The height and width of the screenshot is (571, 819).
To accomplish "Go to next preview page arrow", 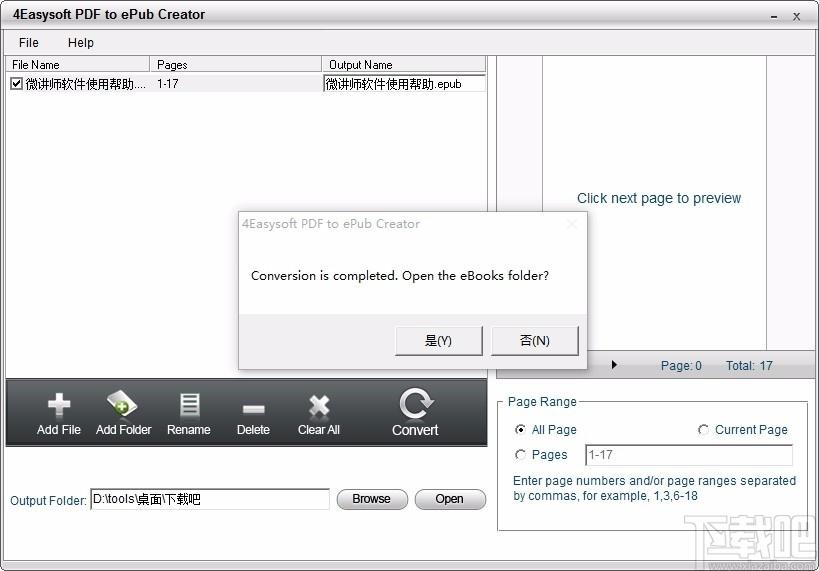I will [x=614, y=365].
